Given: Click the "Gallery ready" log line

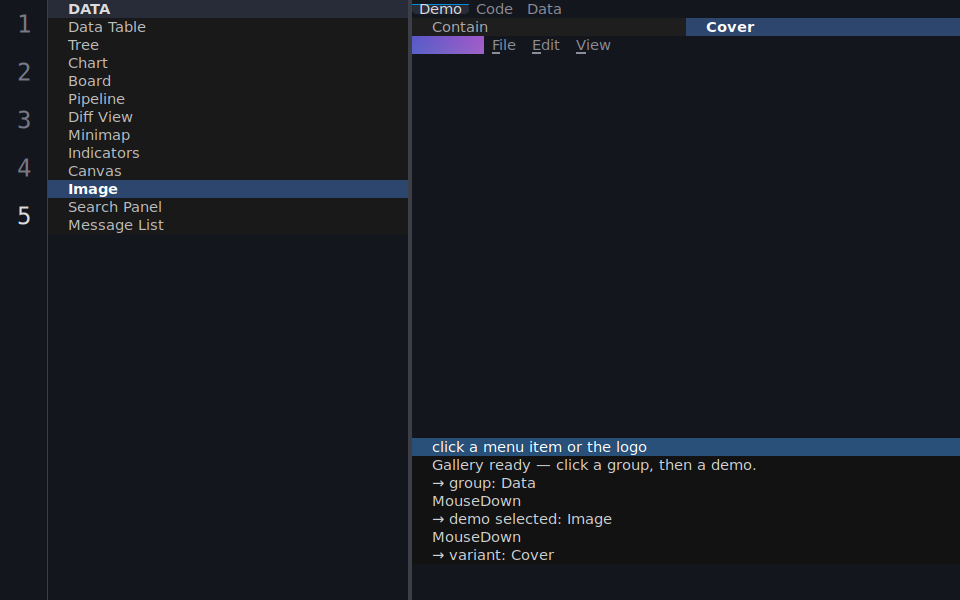Looking at the screenshot, I should click(x=686, y=465).
